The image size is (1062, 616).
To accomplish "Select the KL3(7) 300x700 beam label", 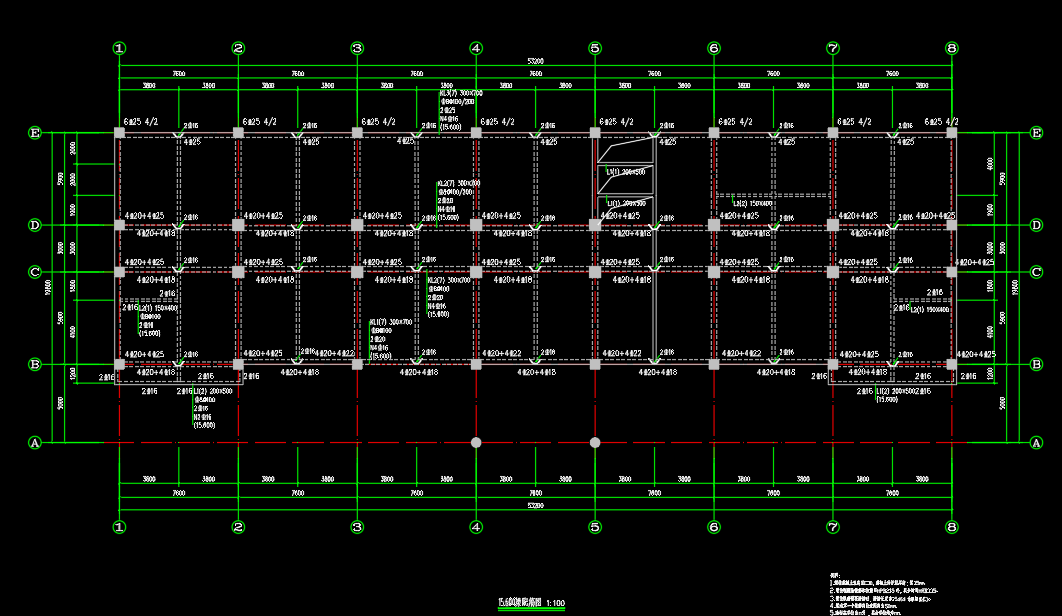I will (461, 93).
